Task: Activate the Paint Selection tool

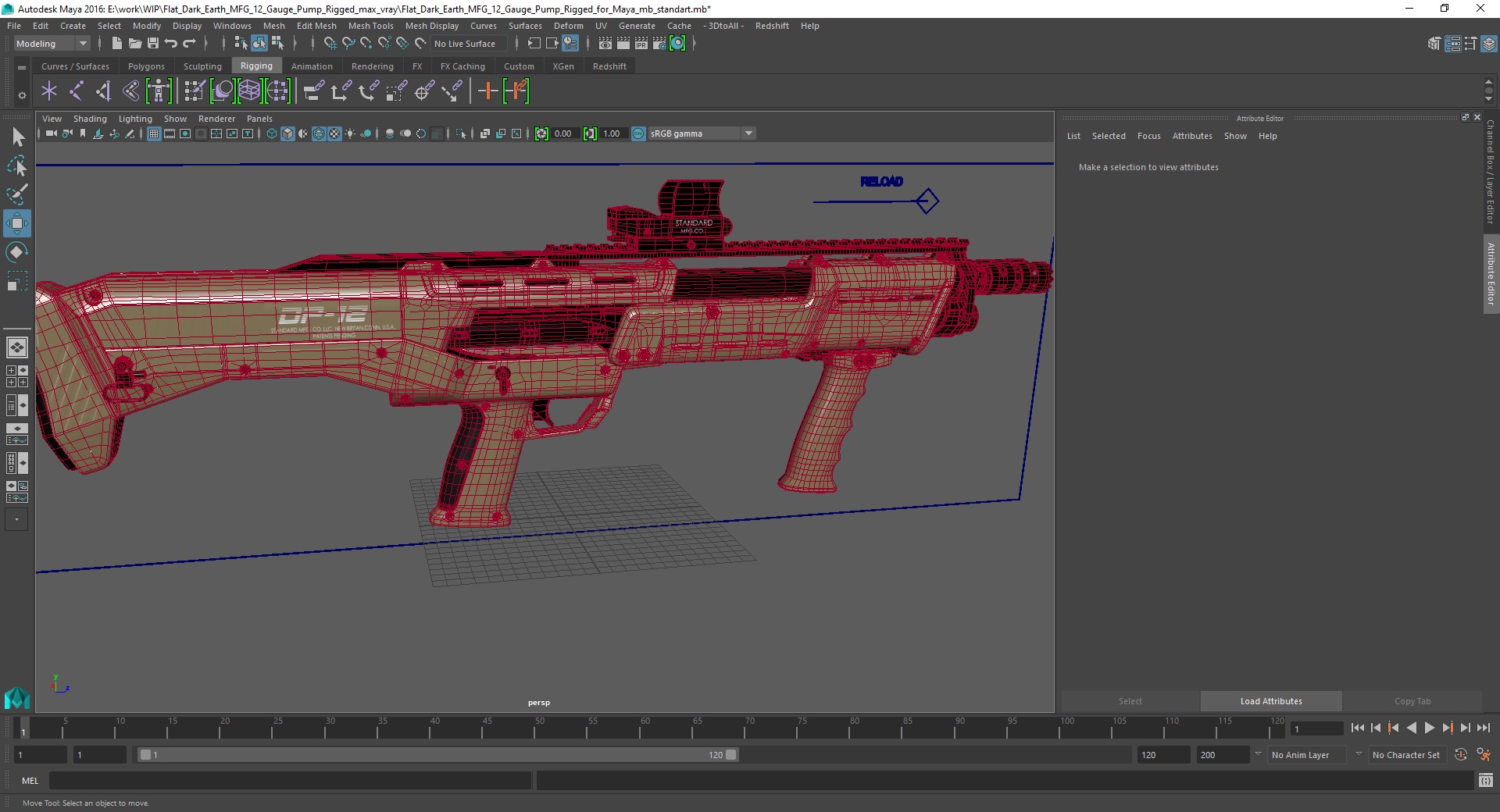Action: pos(17,194)
